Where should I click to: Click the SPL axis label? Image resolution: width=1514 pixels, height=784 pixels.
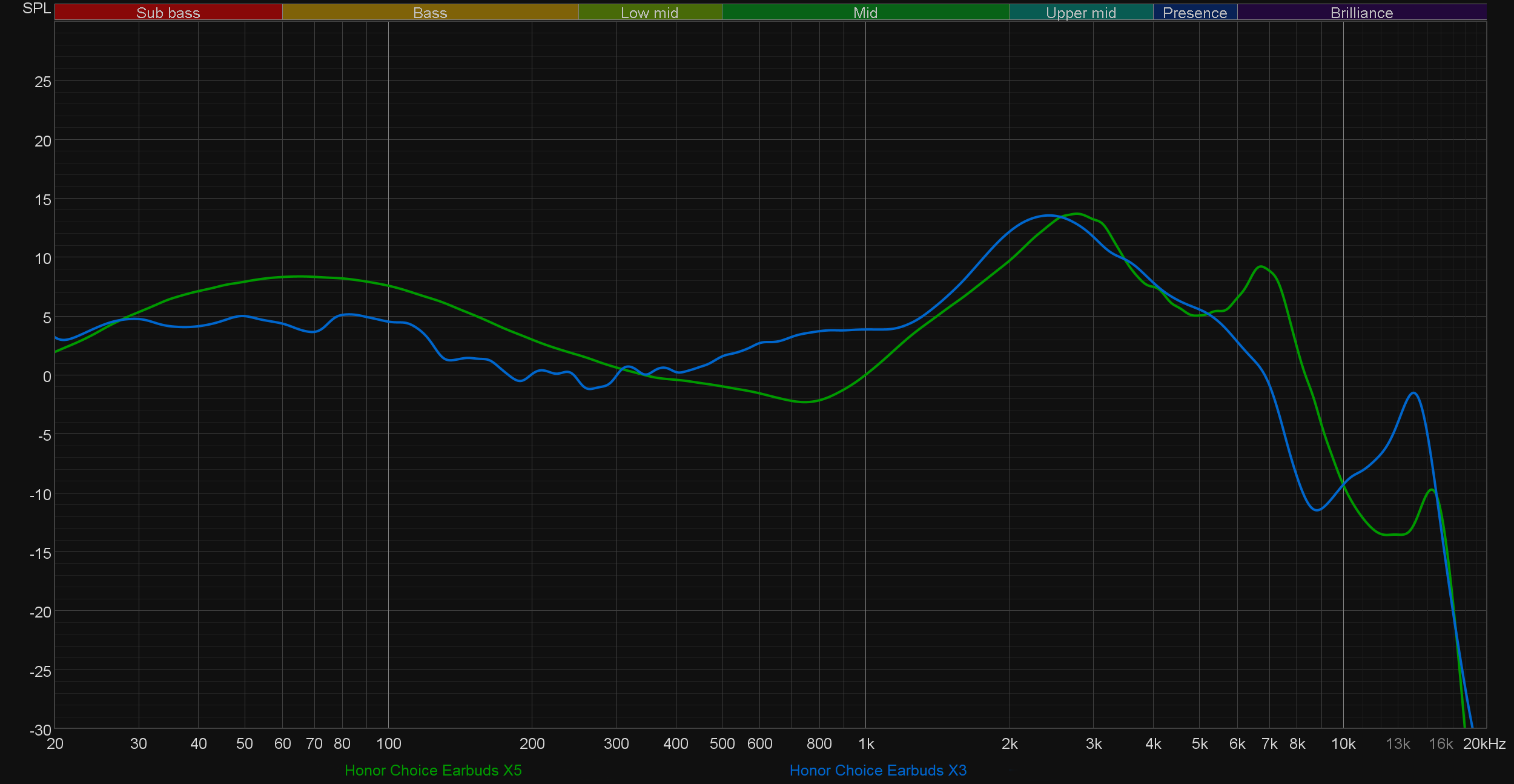(36, 8)
